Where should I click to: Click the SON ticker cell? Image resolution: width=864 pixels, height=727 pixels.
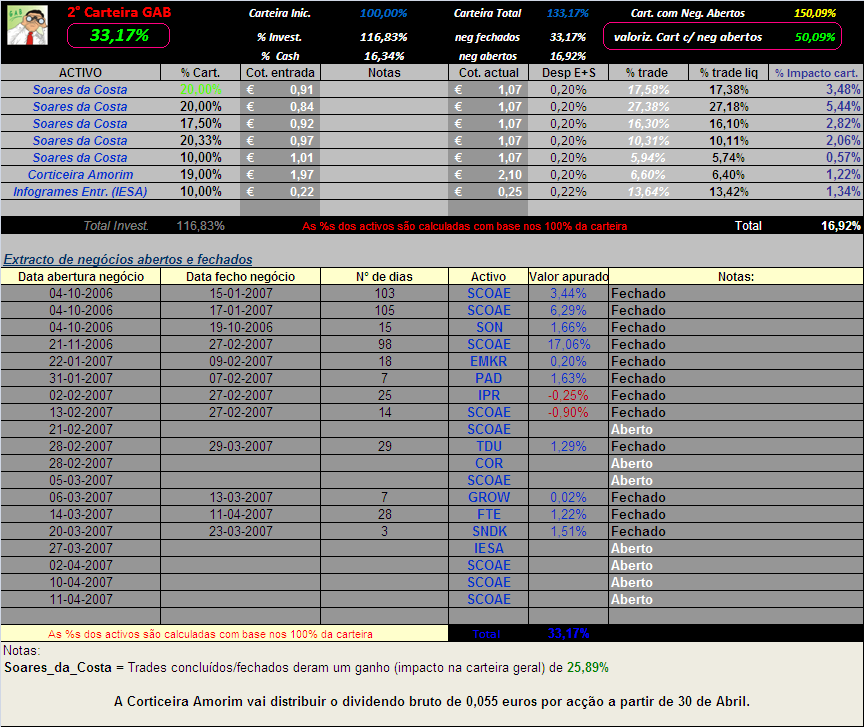click(489, 327)
